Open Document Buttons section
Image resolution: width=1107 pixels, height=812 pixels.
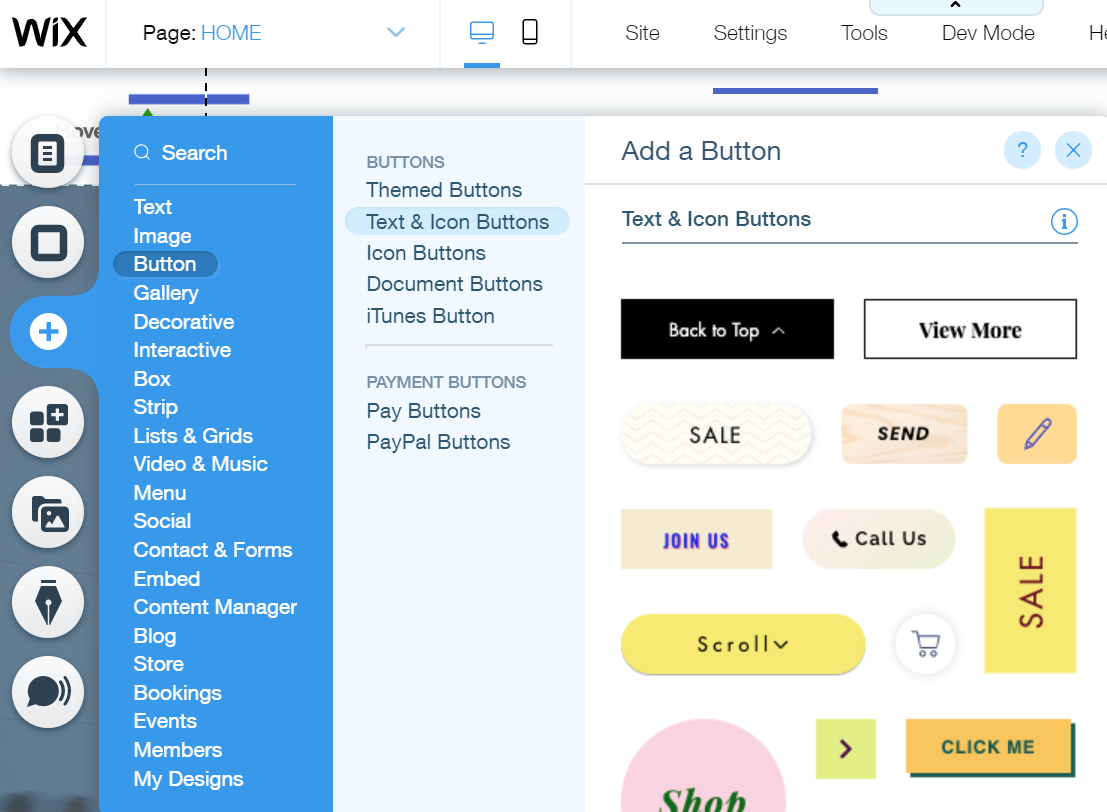coord(454,284)
